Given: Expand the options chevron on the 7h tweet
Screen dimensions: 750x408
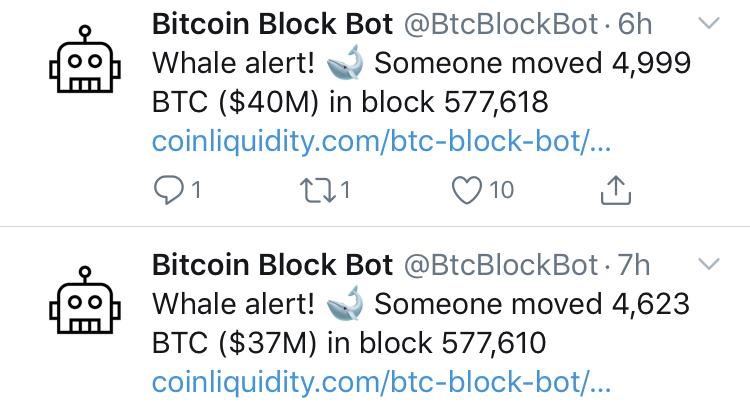Looking at the screenshot, I should tap(707, 264).
